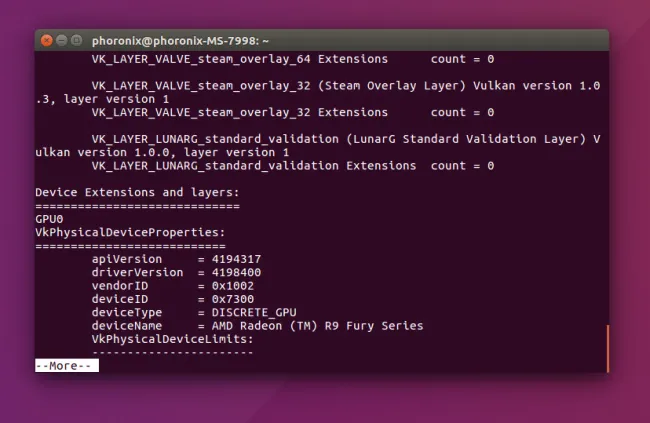This screenshot has height=423, width=650.
Task: Click the deviceName AMD Radeon R9 Fury Series
Action: [318, 326]
